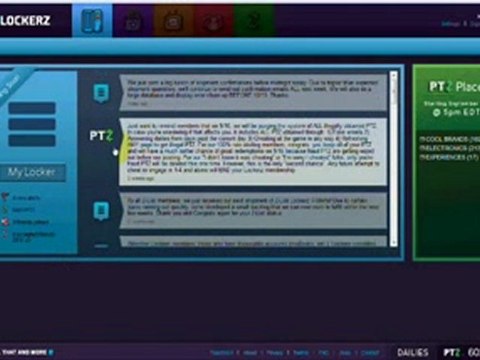This screenshot has height=360, width=480.
Task: Open the ELECTRONICS category link
Action: (449, 148)
